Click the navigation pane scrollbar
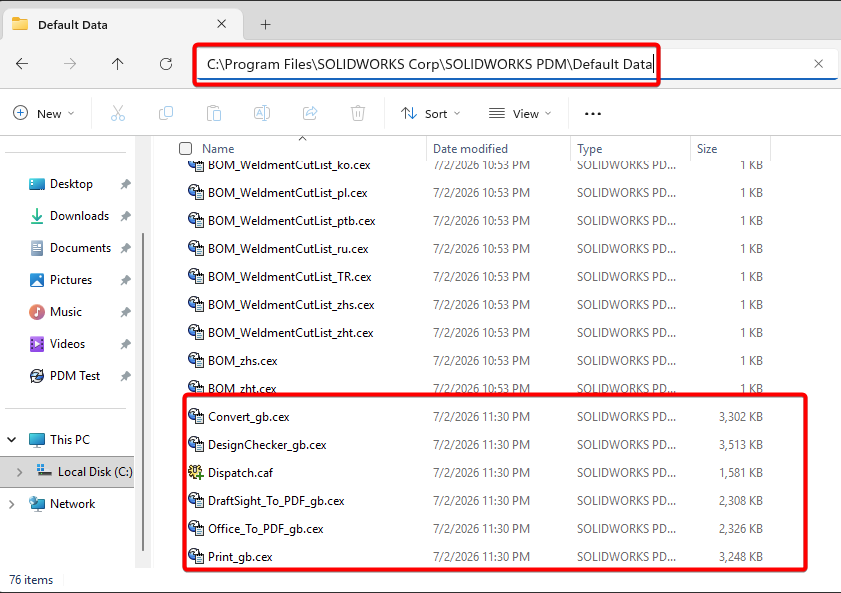 [x=143, y=391]
